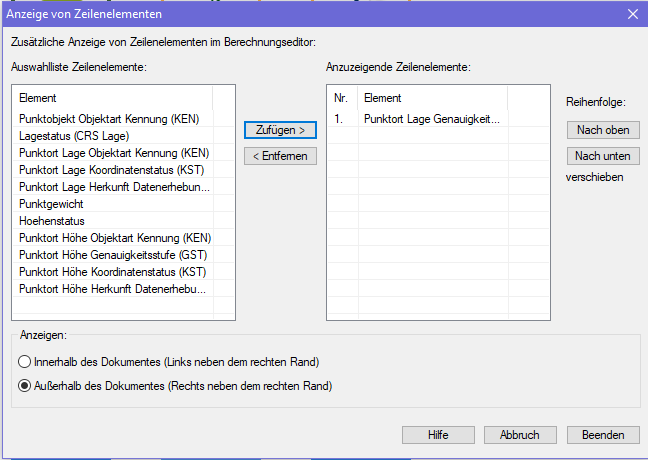Confirm with the Beenden button
The width and height of the screenshot is (648, 460).
(x=603, y=435)
